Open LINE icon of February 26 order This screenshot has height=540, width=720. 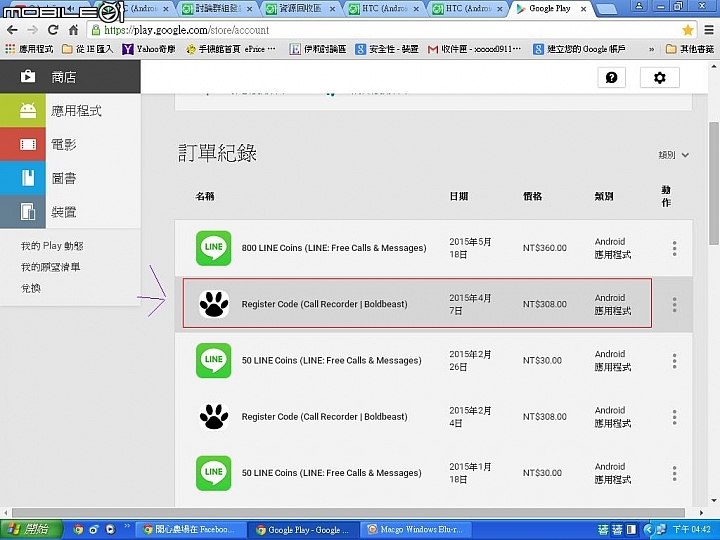click(214, 360)
